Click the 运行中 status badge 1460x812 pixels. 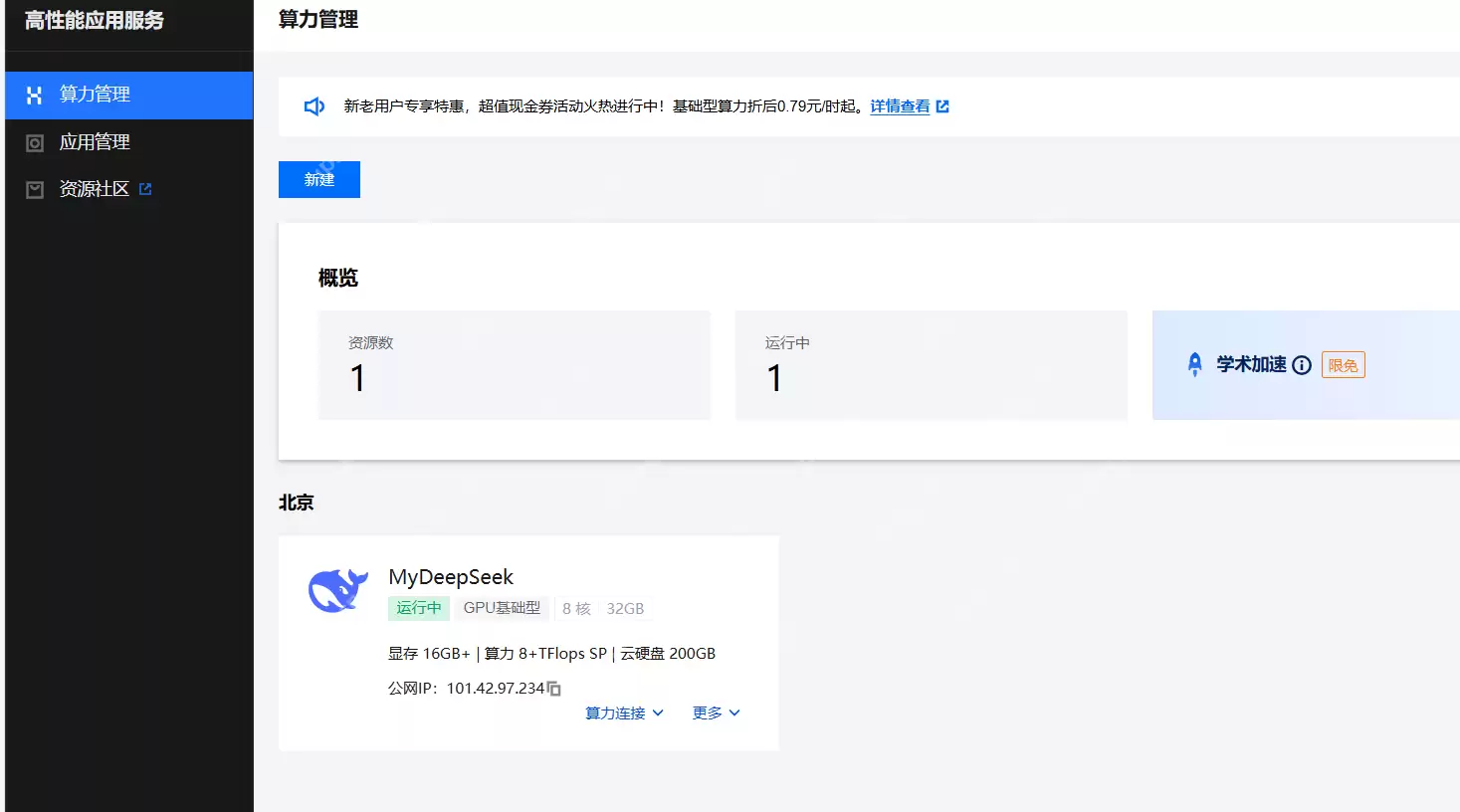[x=418, y=608]
